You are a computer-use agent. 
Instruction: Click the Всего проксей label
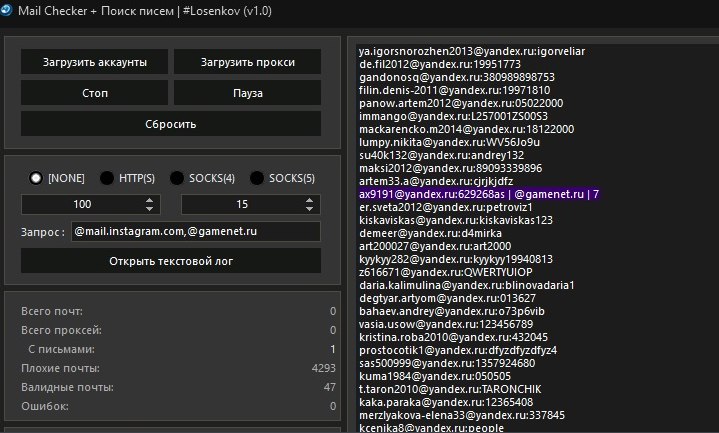point(61,330)
